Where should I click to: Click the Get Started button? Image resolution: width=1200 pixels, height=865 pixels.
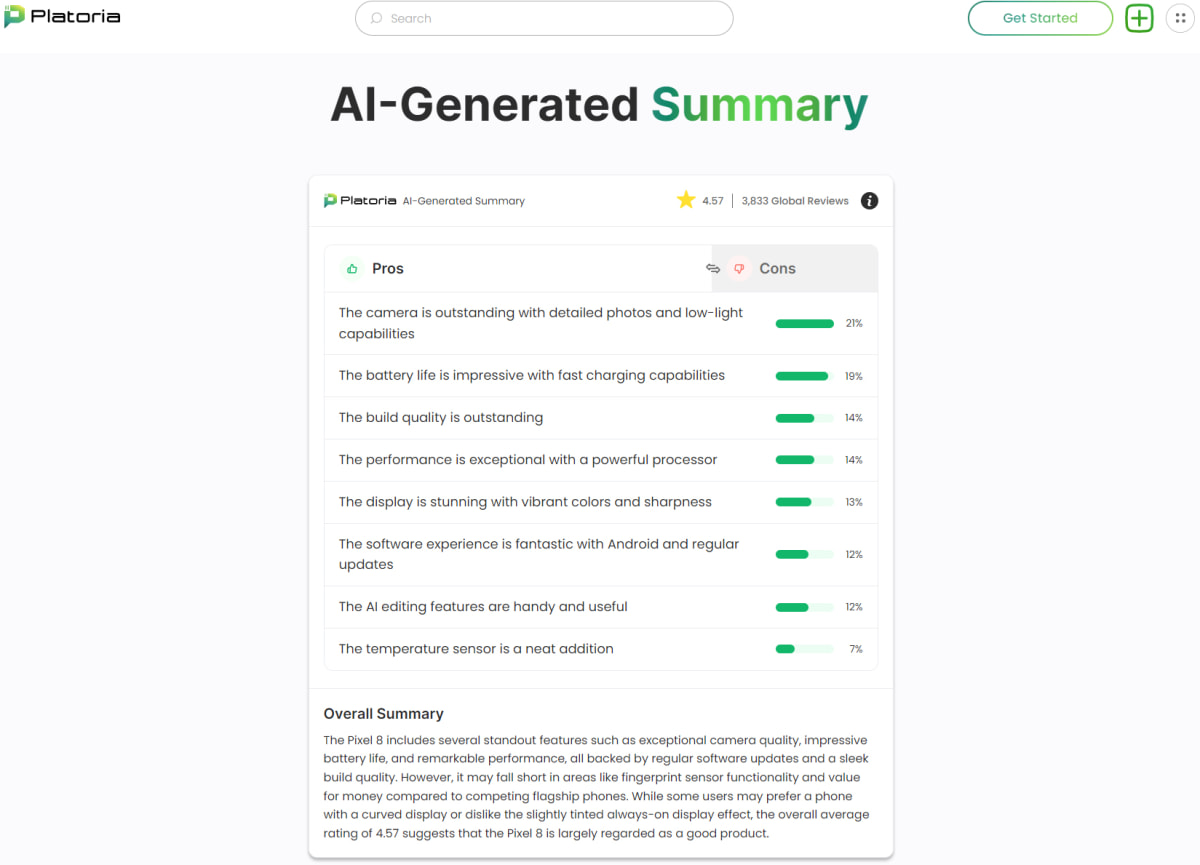[1040, 18]
